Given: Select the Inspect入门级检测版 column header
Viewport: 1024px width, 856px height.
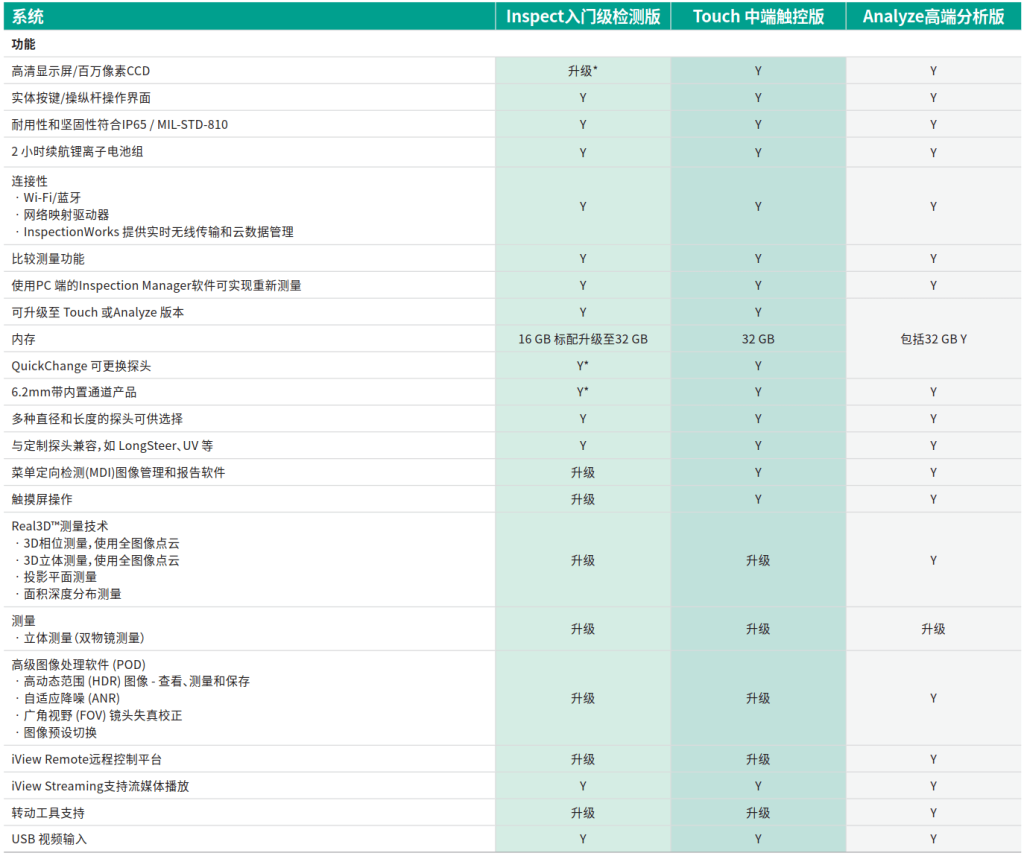Looking at the screenshot, I should point(583,16).
